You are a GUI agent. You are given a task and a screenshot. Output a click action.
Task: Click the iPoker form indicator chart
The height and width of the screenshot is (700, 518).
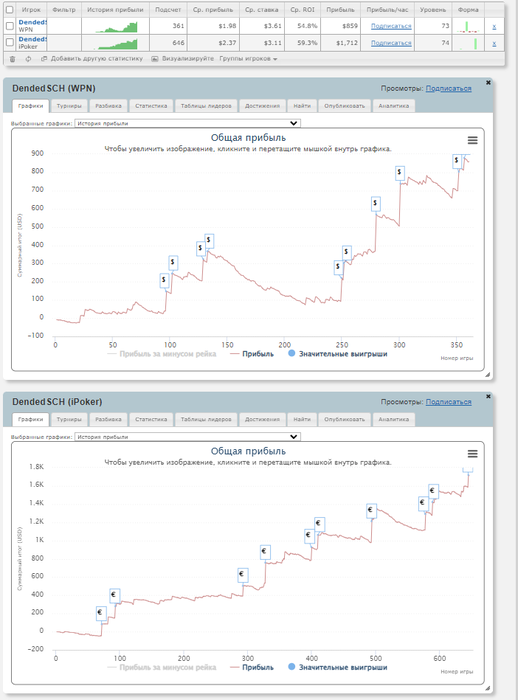(468, 43)
